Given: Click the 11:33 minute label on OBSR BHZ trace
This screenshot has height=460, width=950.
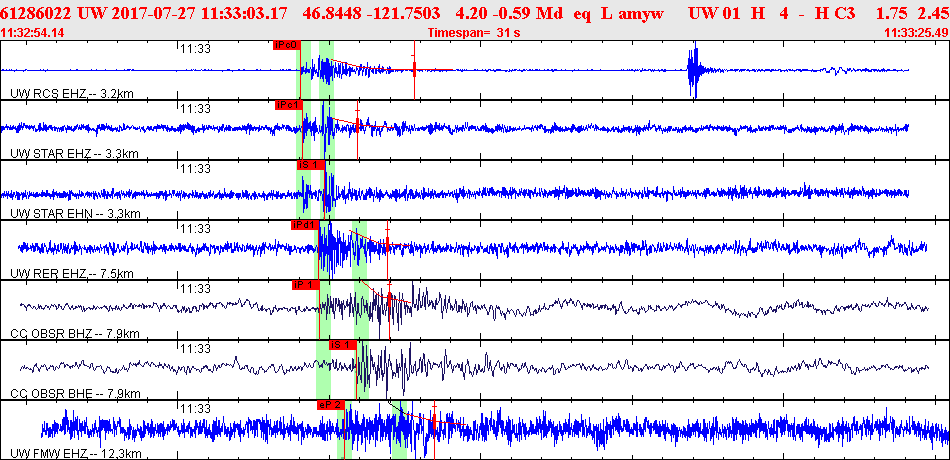Looking at the screenshot, I should (195, 288).
